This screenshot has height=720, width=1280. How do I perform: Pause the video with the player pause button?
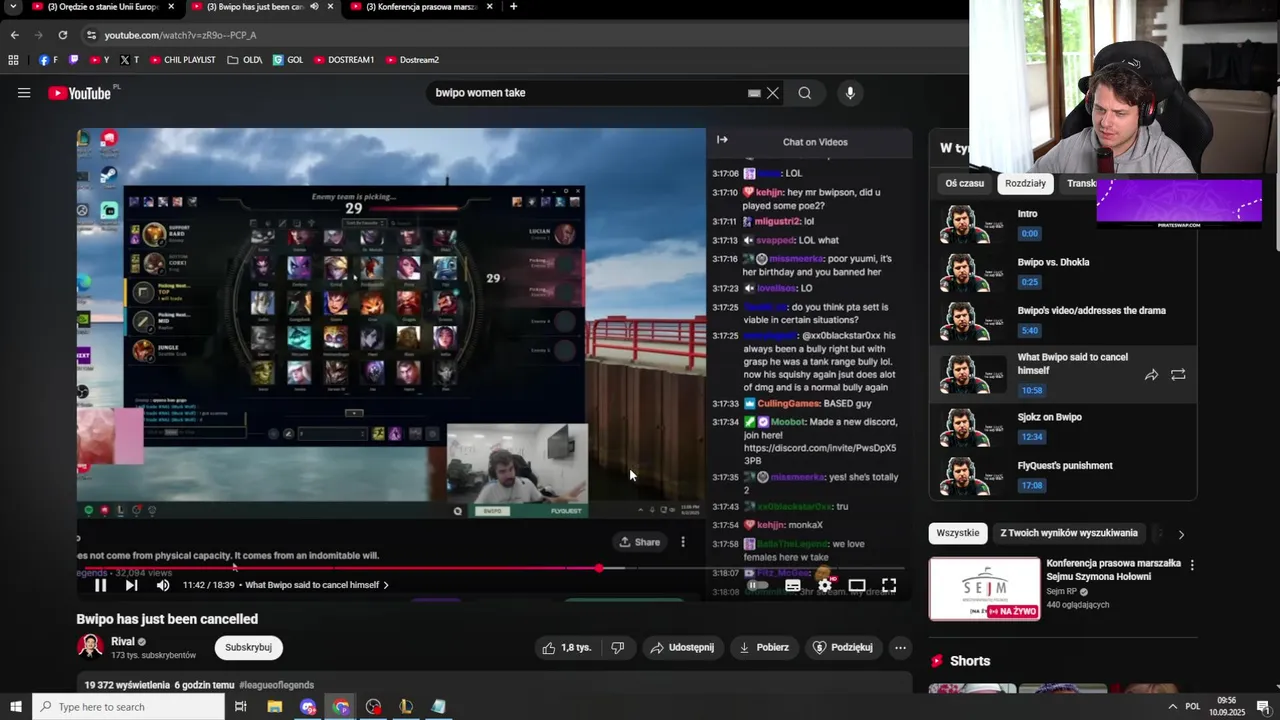pyautogui.click(x=100, y=585)
